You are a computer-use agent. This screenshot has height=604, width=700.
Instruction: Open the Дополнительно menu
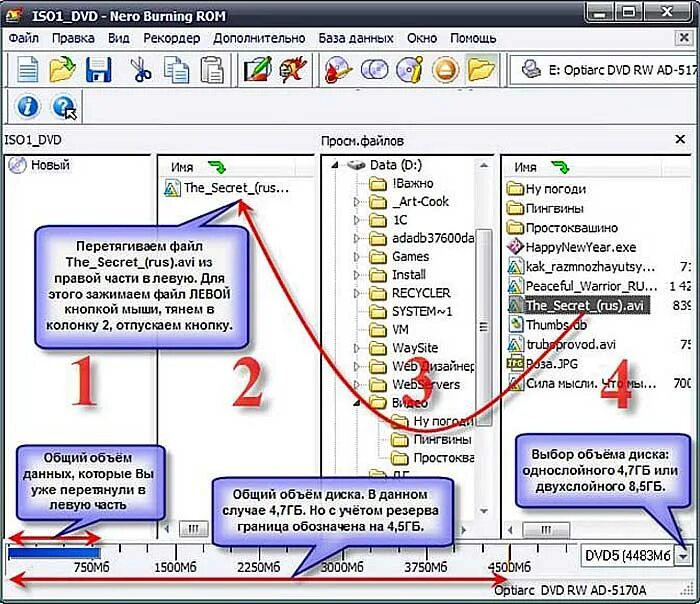(x=259, y=38)
